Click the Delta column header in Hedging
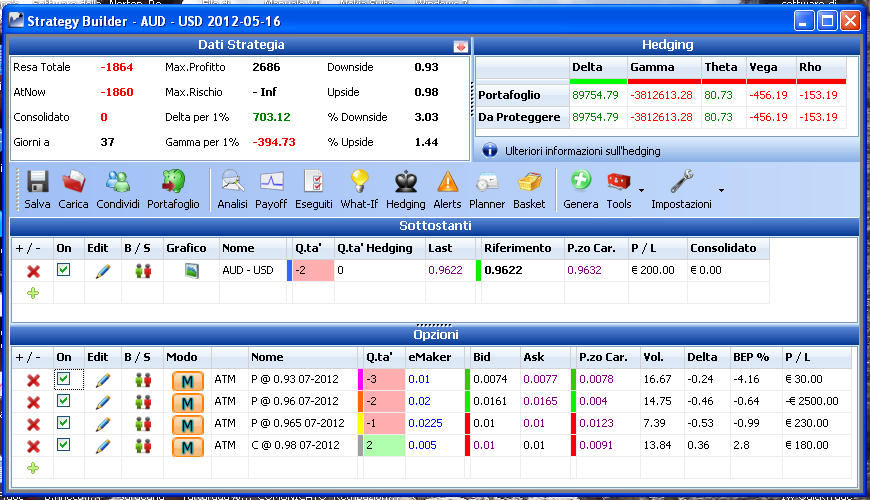870x500 pixels. [x=598, y=67]
